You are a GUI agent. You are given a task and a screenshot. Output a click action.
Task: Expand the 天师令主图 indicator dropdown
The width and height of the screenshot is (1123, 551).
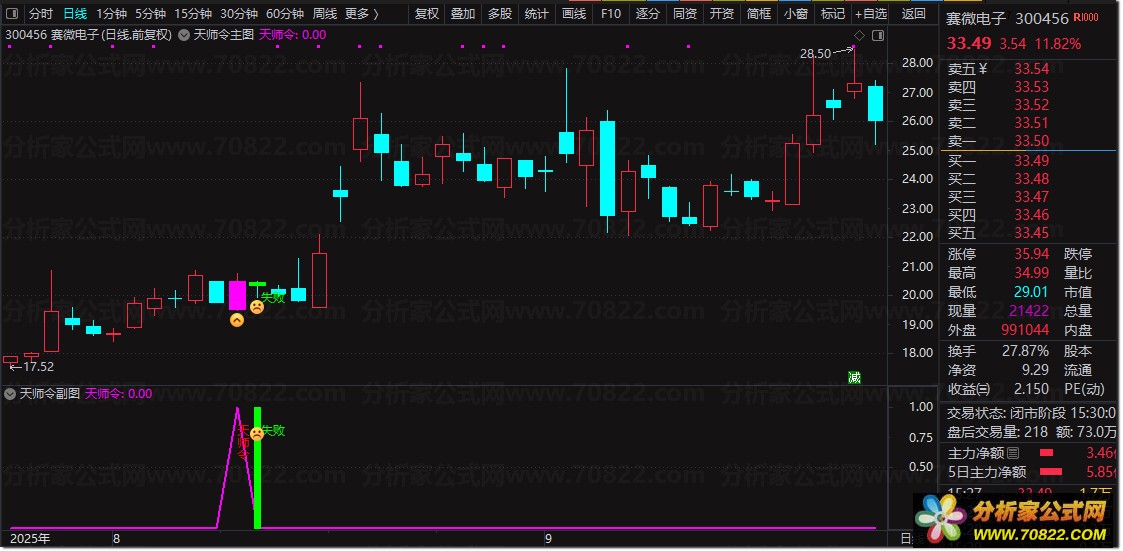(183, 34)
